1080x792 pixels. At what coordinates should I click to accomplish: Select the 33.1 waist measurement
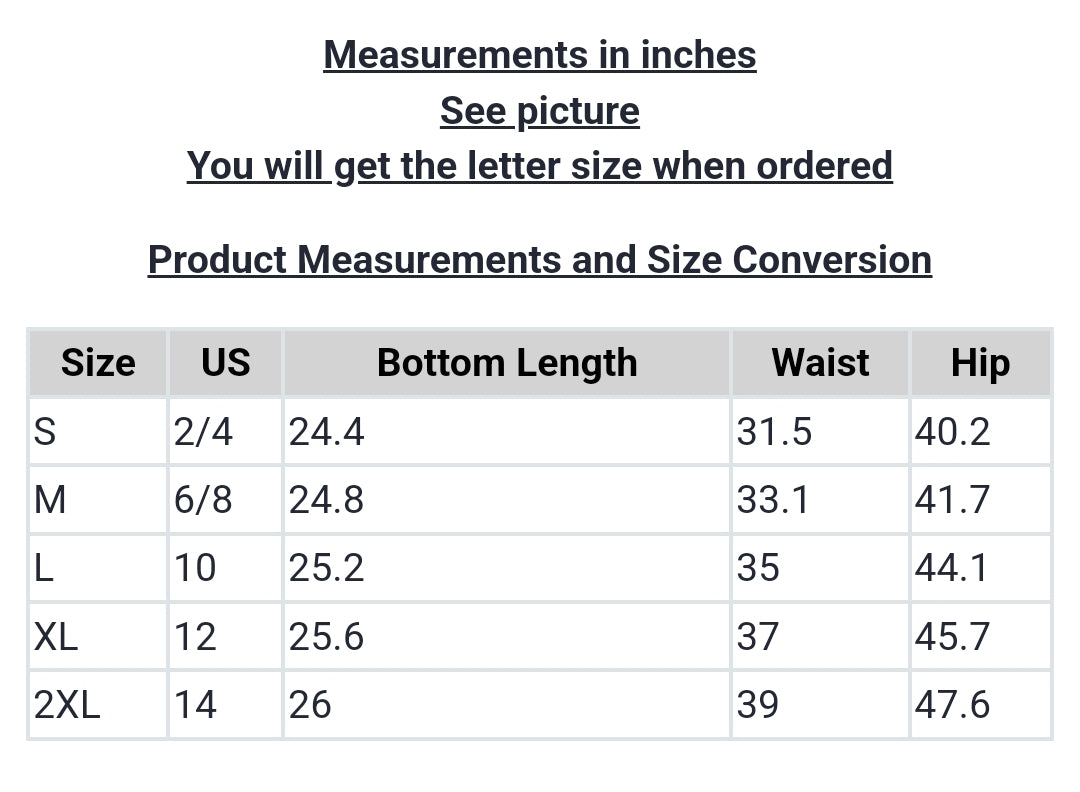[x=774, y=499]
